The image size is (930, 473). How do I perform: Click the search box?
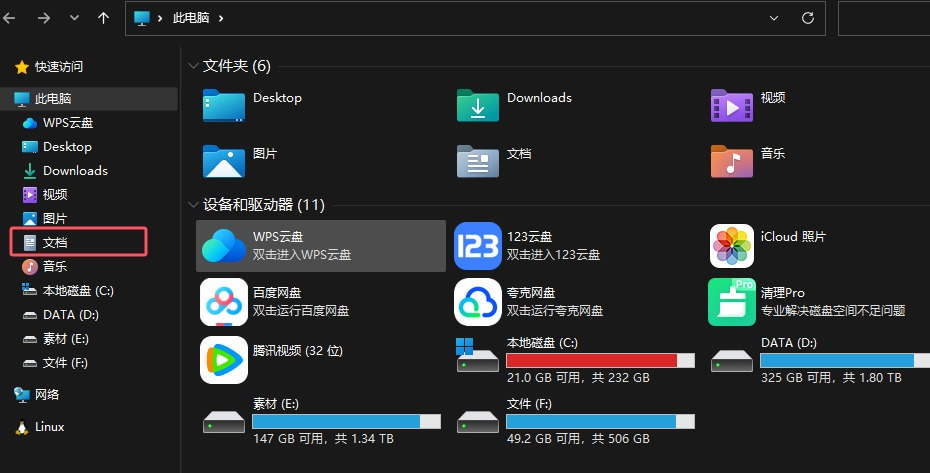884,18
